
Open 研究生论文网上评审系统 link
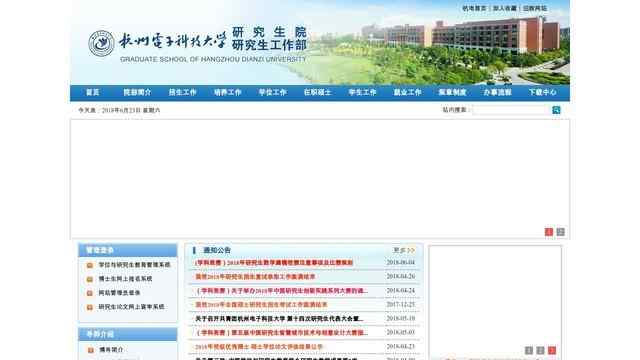click(131, 307)
